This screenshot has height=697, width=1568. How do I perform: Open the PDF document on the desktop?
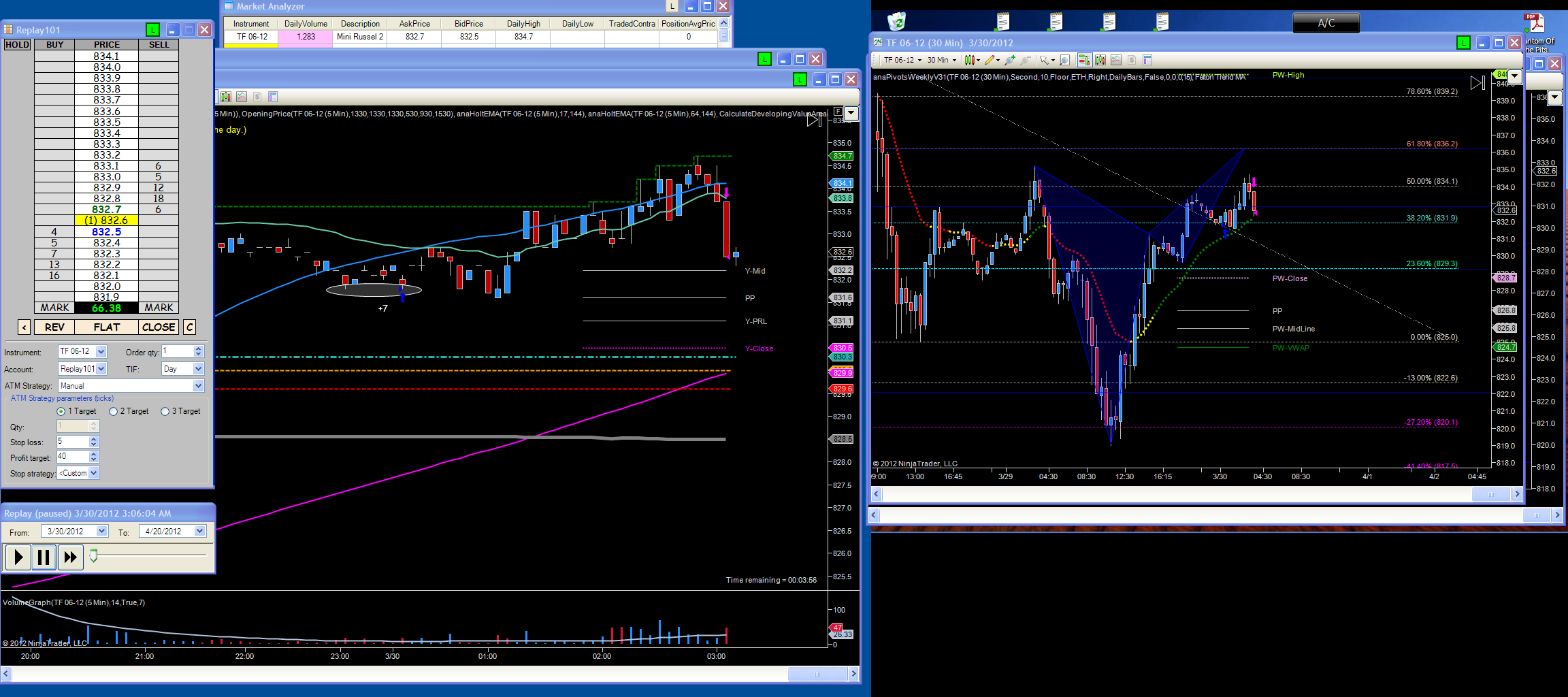1535,22
